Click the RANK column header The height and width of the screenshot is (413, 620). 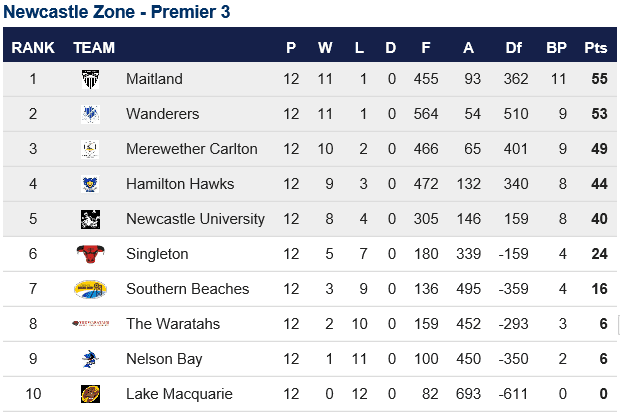coord(33,48)
